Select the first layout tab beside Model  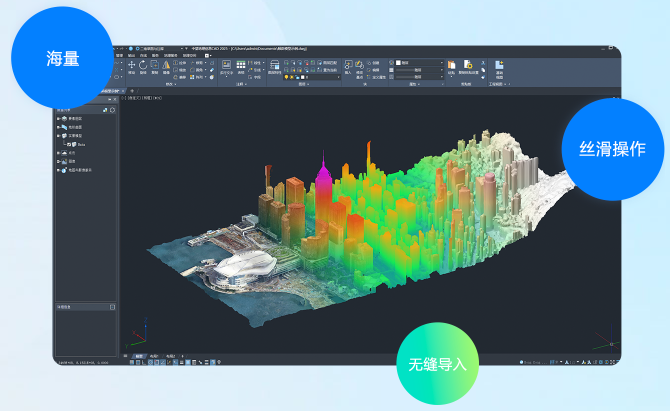click(x=154, y=354)
